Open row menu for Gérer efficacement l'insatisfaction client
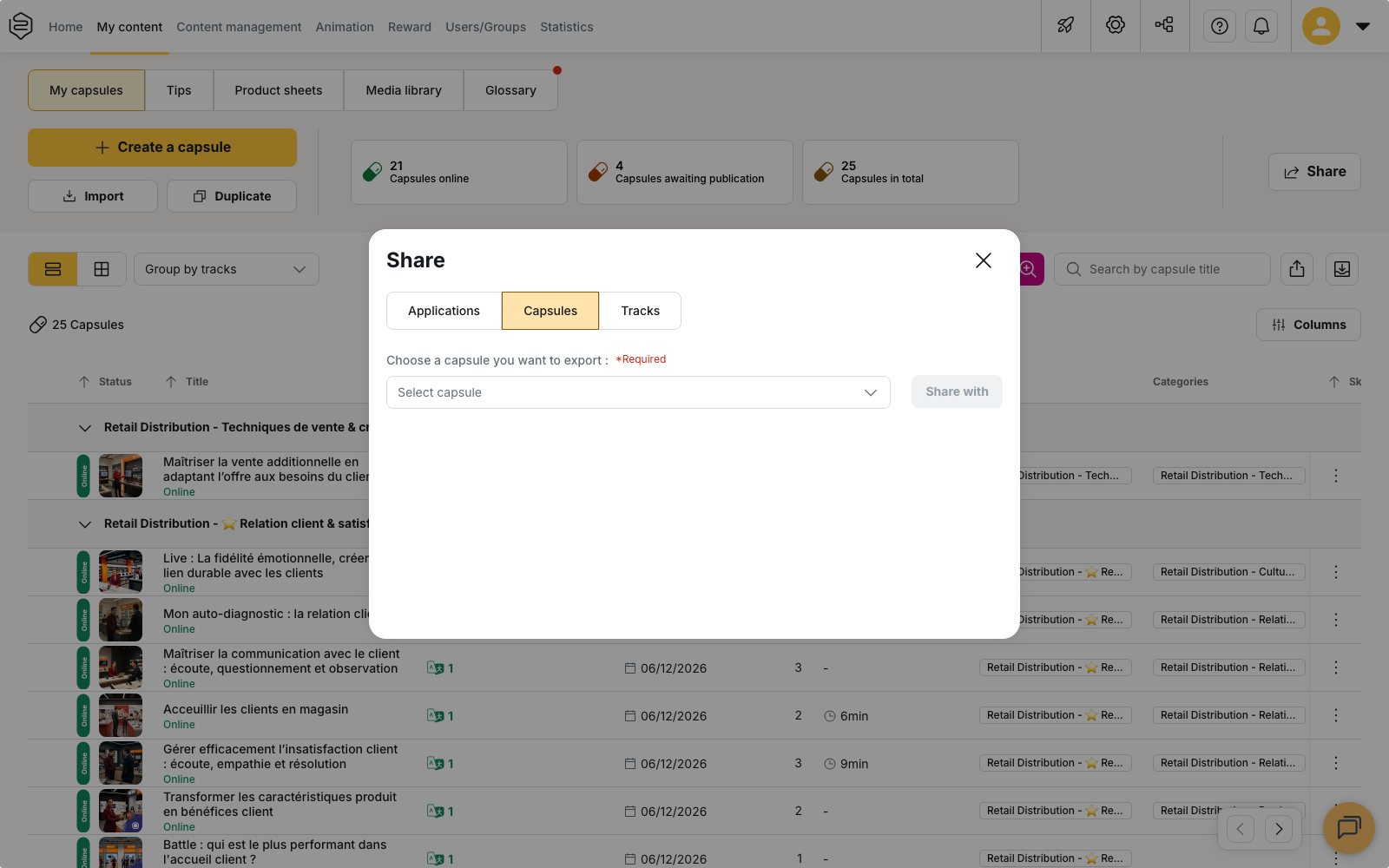The width and height of the screenshot is (1389, 868). [x=1336, y=763]
